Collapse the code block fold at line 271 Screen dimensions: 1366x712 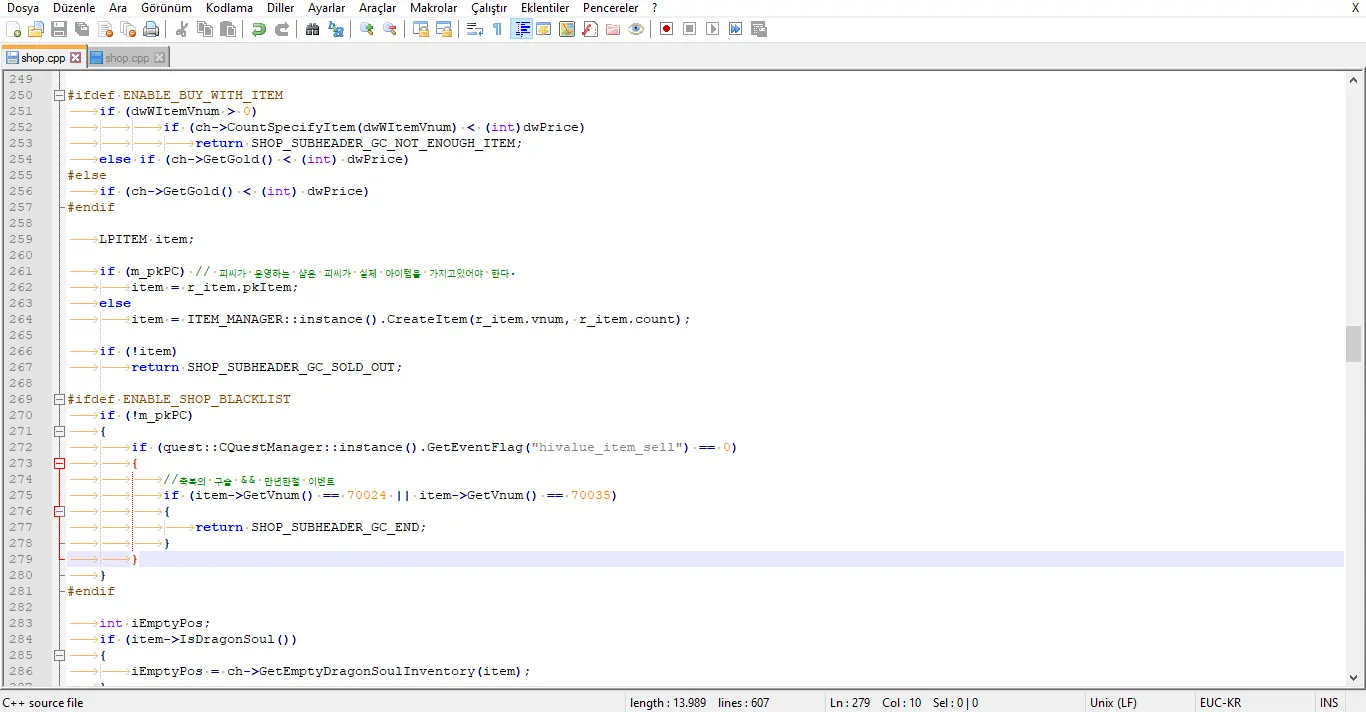[x=59, y=431]
